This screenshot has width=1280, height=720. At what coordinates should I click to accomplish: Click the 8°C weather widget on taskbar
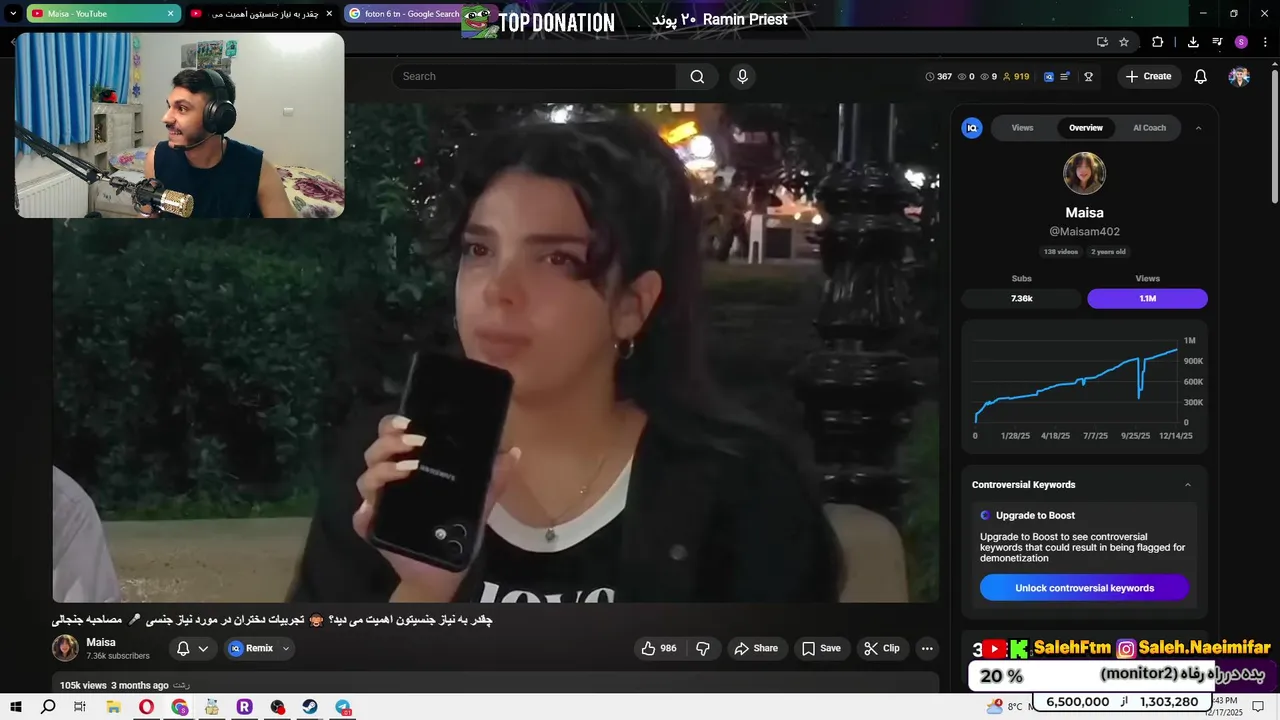(1005, 706)
